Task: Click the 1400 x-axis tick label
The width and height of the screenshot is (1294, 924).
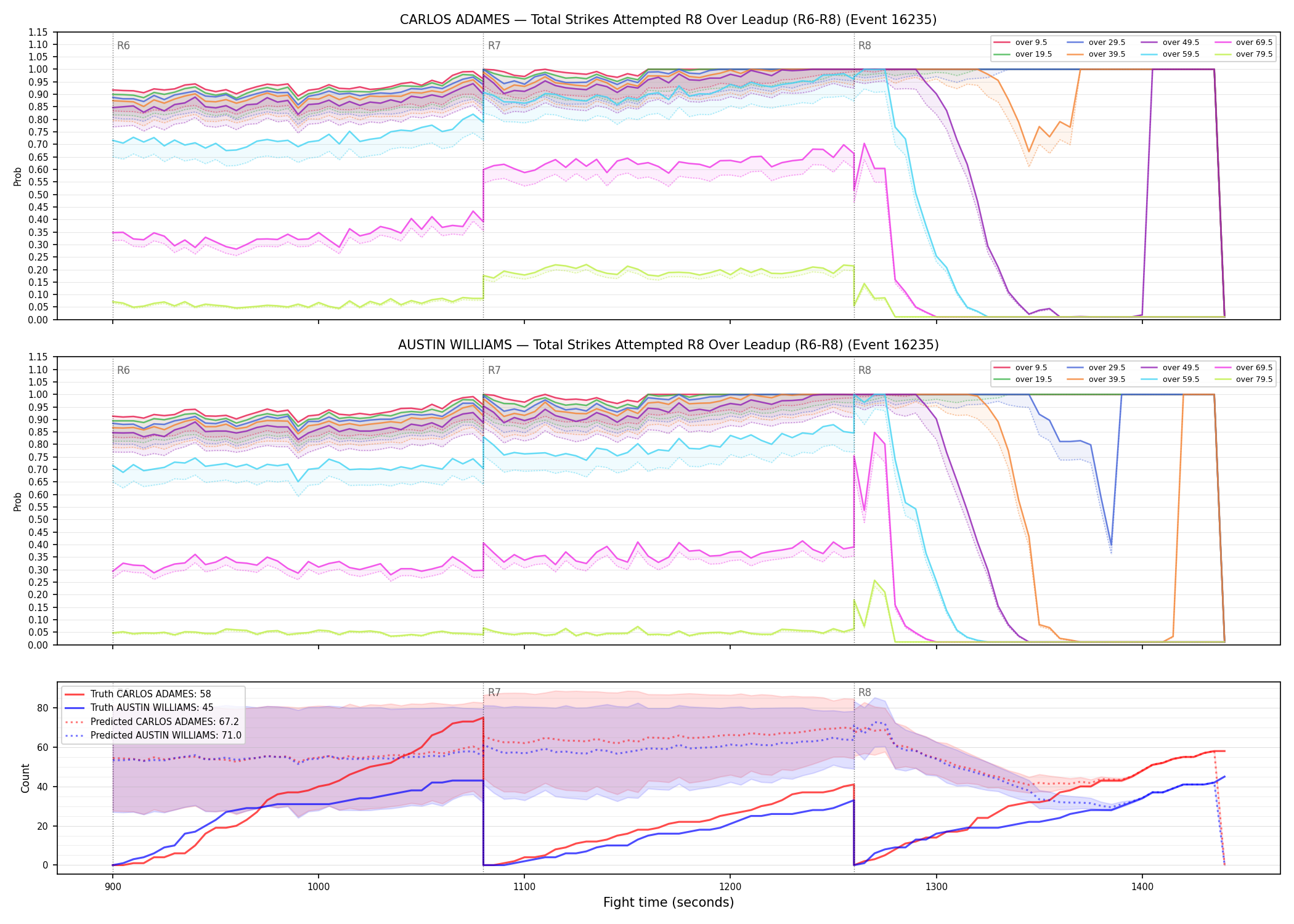Action: (x=1142, y=887)
